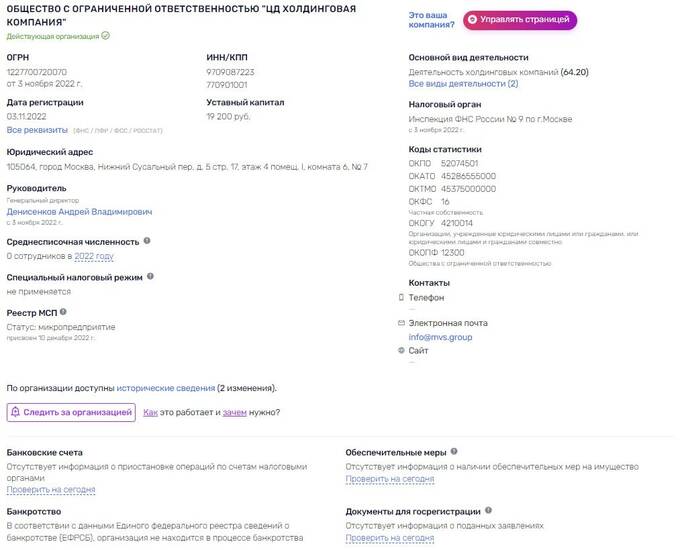
Task: Expand Все виды деятельности (2) link
Action: tap(463, 84)
